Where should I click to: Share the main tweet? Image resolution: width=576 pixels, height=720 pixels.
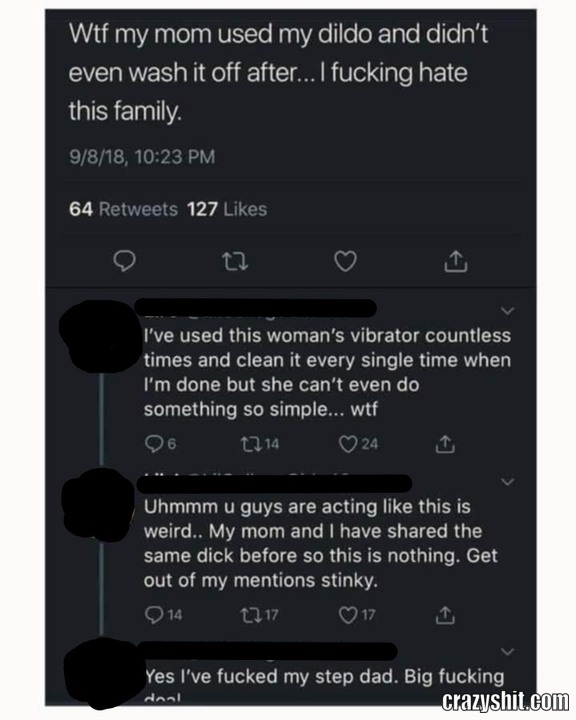click(456, 261)
